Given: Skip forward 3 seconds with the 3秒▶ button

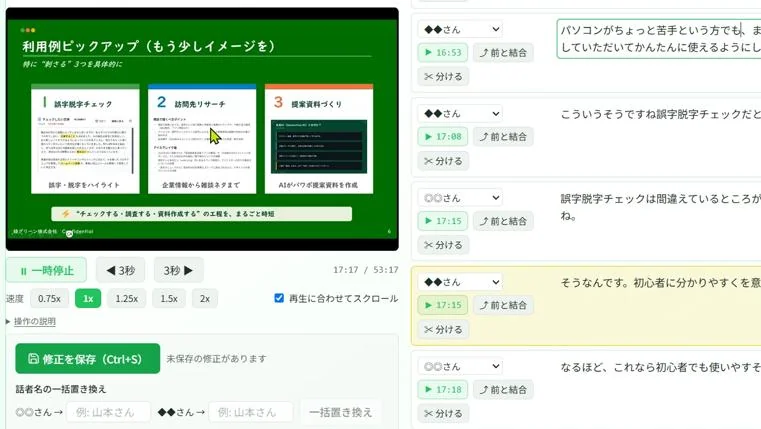Looking at the screenshot, I should pos(178,270).
